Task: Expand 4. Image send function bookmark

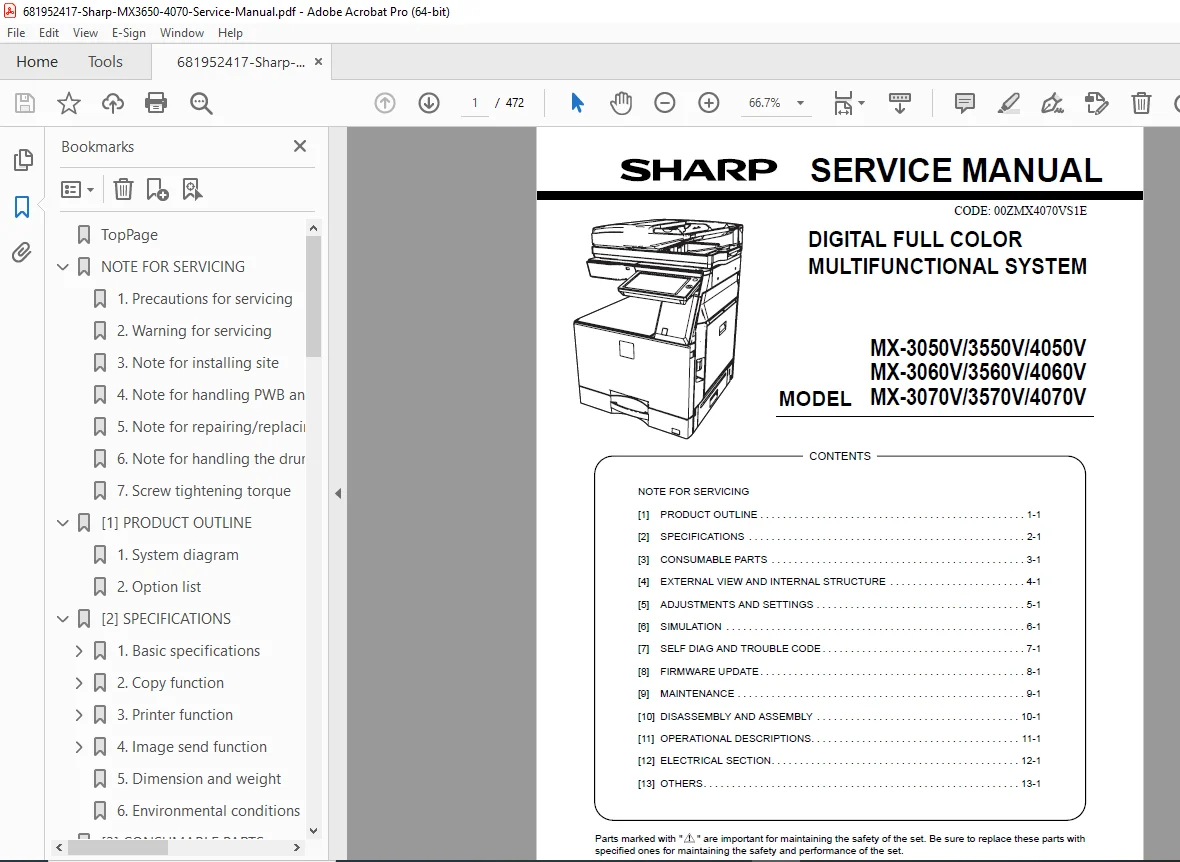Action: pos(79,747)
